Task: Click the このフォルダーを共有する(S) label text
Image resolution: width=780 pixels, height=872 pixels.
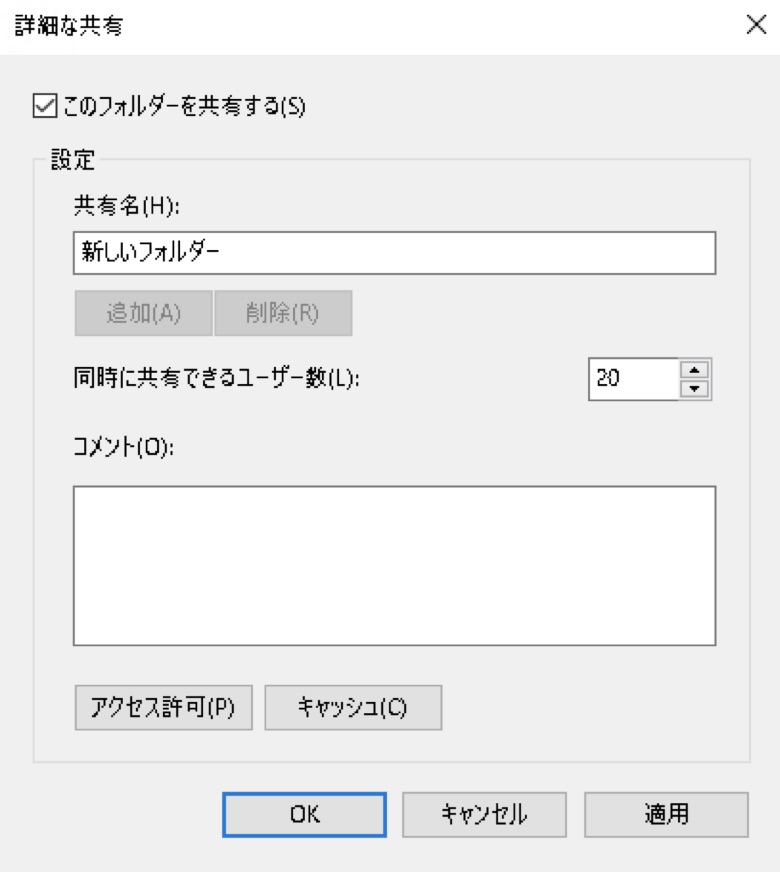Action: pos(182,106)
